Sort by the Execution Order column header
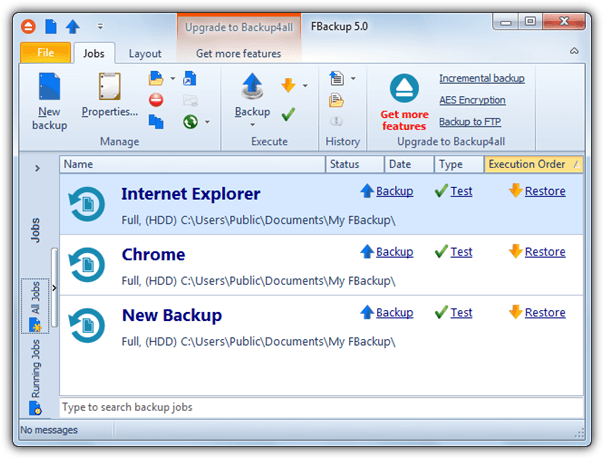 534,164
